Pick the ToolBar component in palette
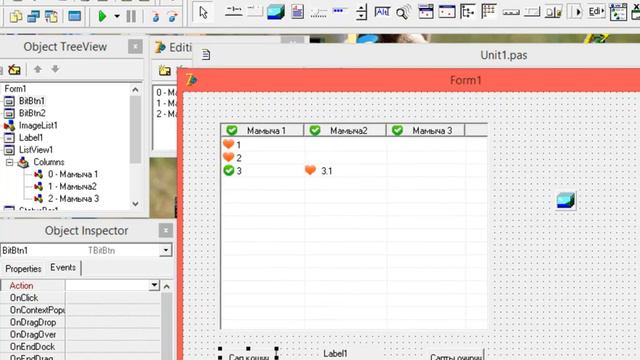Screen dimensions: 640x360 [554, 12]
